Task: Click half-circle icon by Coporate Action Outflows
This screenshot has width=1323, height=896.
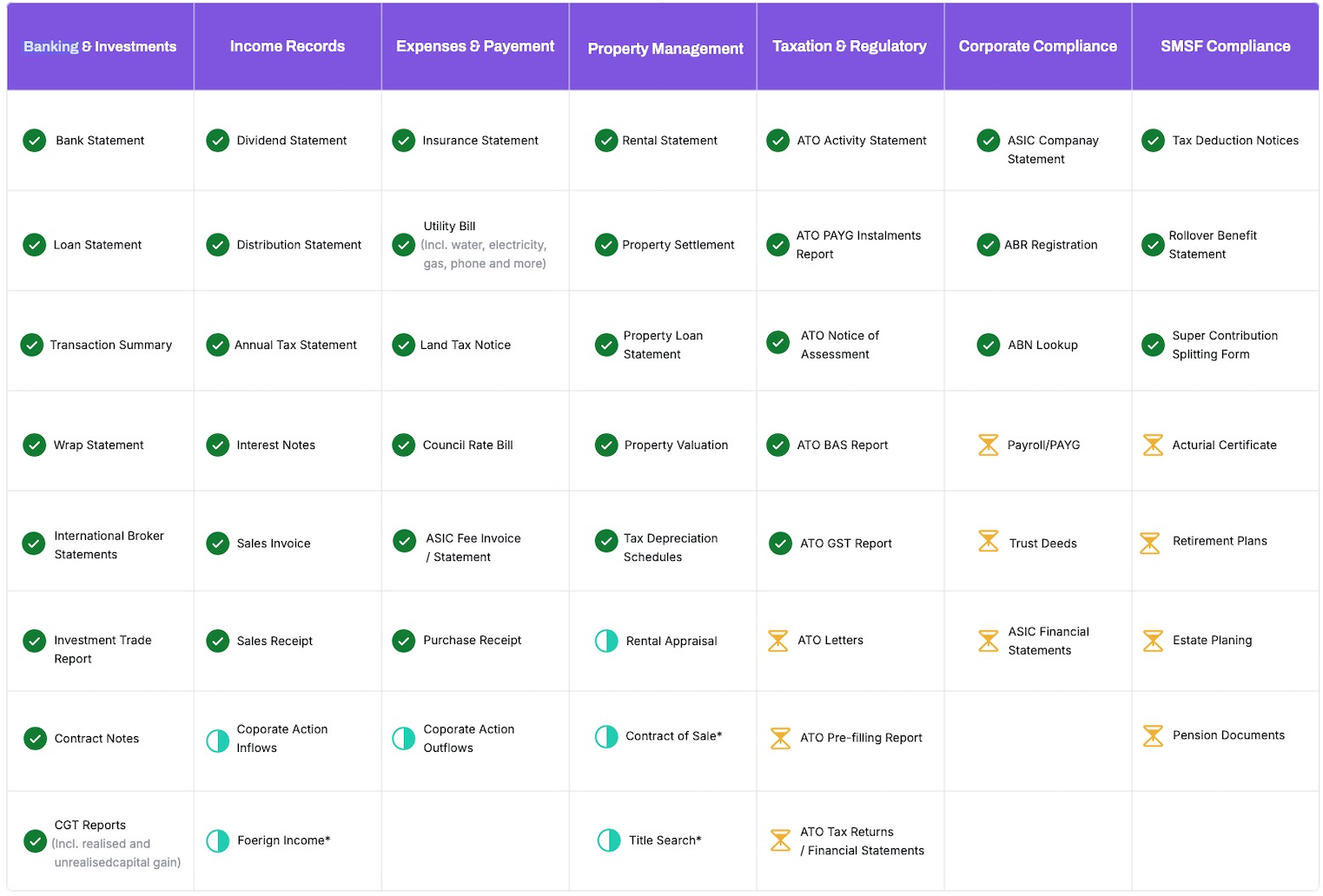Action: [x=403, y=738]
